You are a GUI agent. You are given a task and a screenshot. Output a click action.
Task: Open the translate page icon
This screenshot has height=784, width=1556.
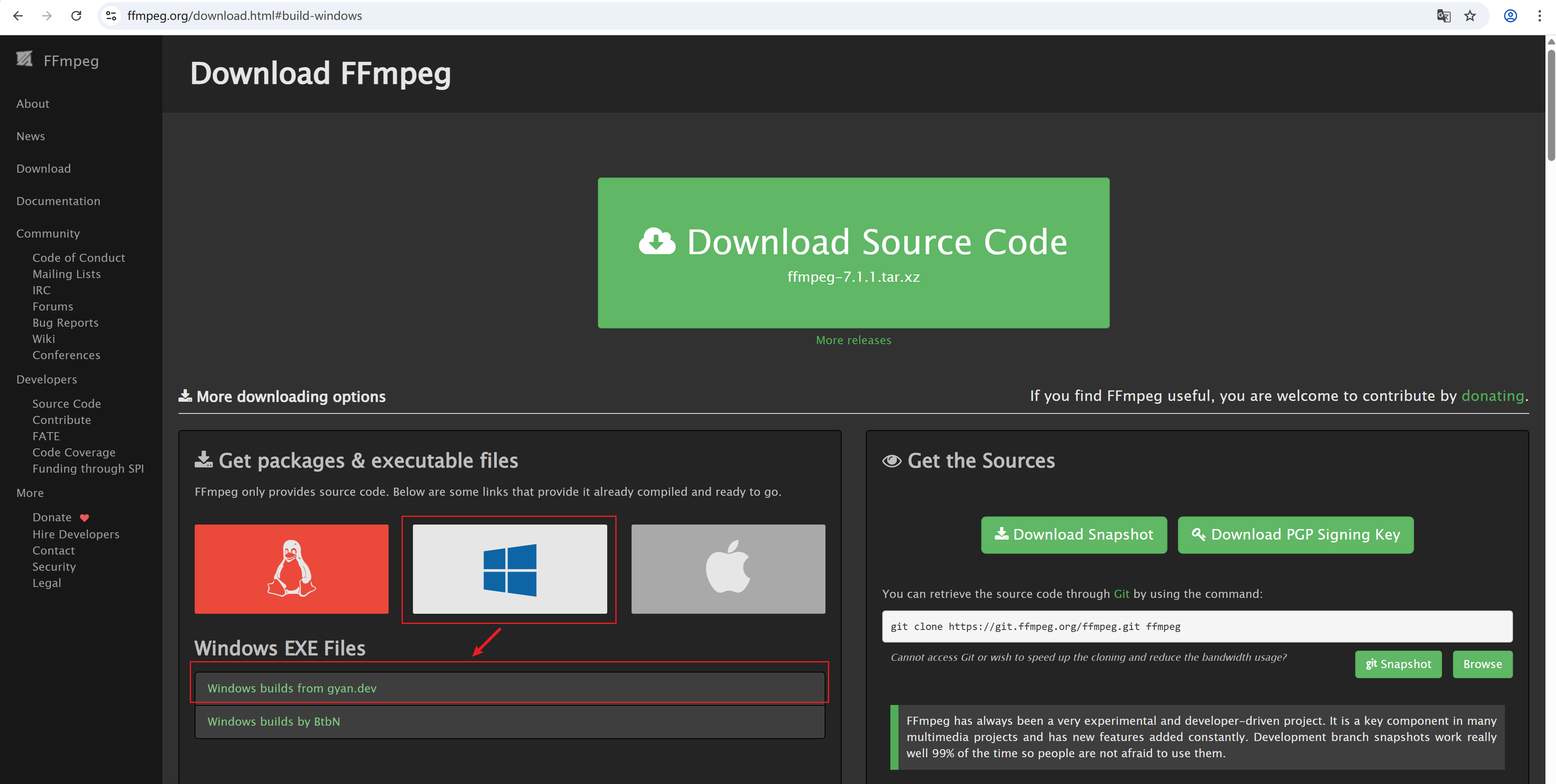tap(1443, 16)
